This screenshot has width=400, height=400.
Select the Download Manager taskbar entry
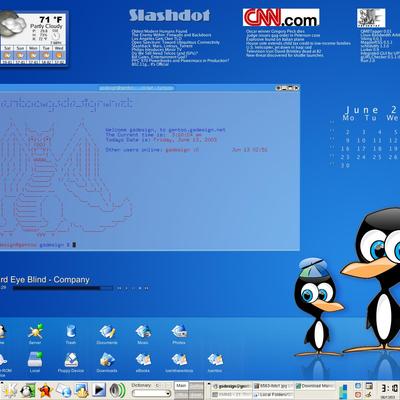(x=316, y=386)
